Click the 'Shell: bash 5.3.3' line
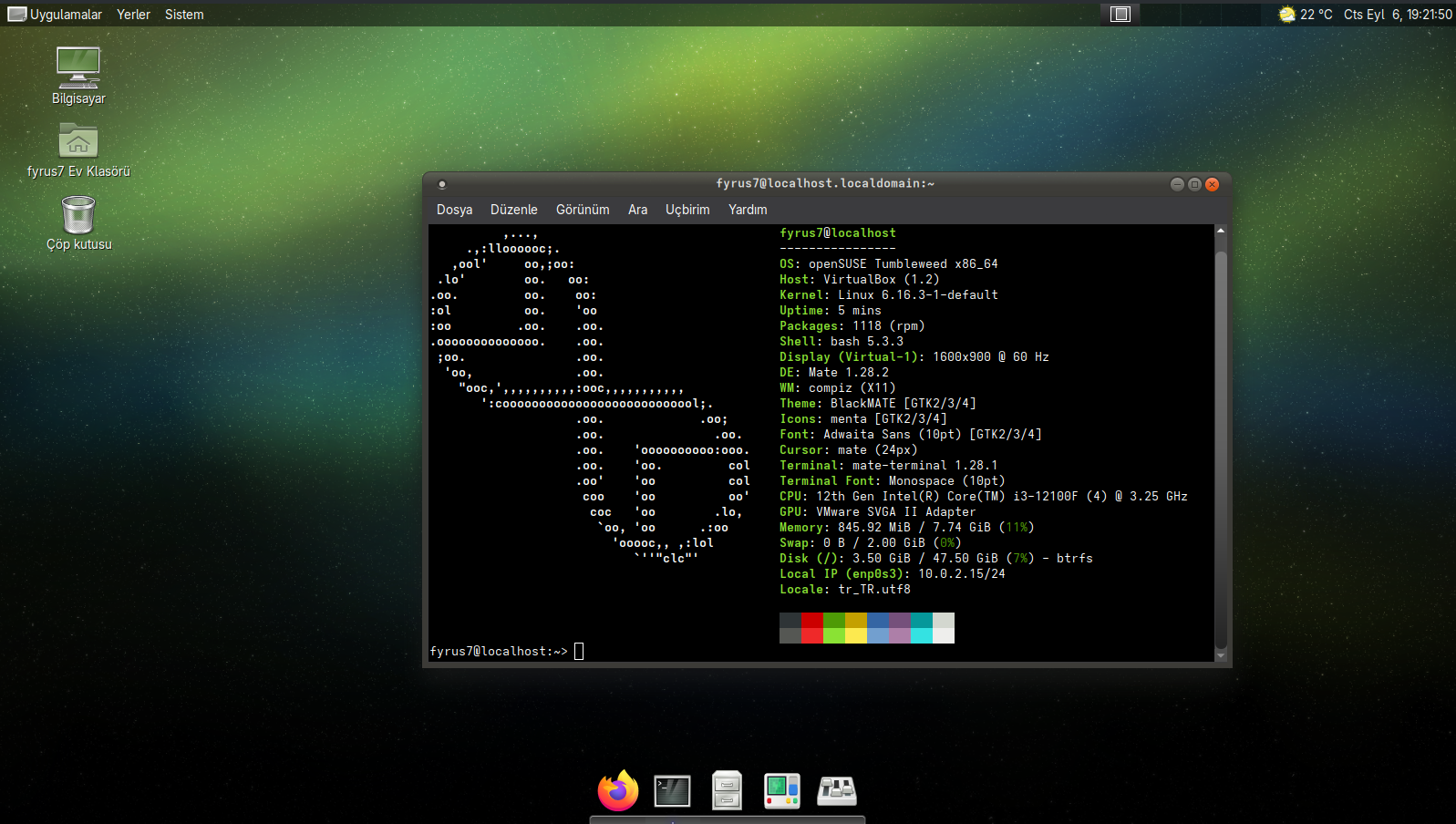 842,341
